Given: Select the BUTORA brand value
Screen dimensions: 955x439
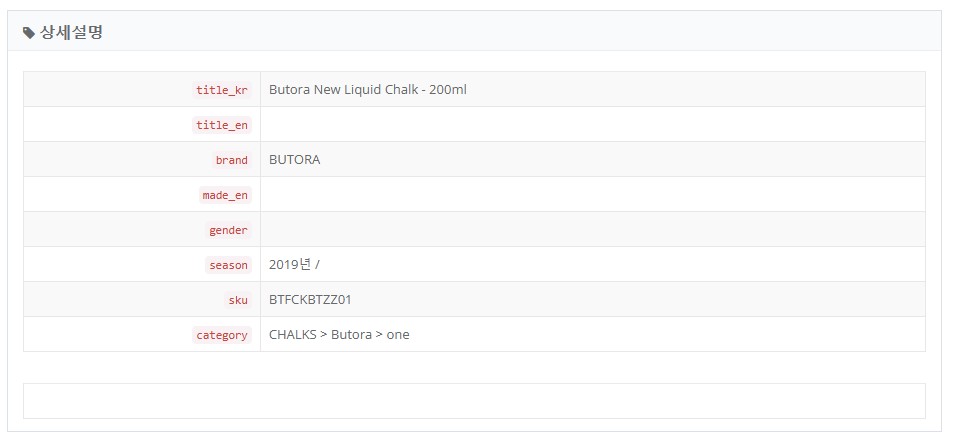Looking at the screenshot, I should (x=295, y=160).
